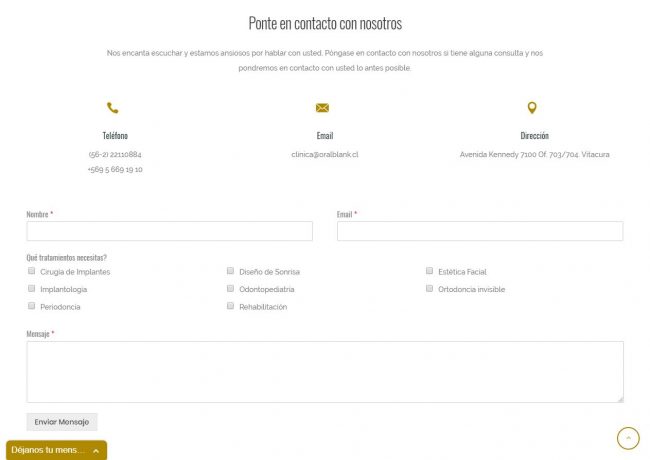The height and width of the screenshot is (460, 650).
Task: Check the Ortodoncia invisible option
Action: (x=429, y=289)
